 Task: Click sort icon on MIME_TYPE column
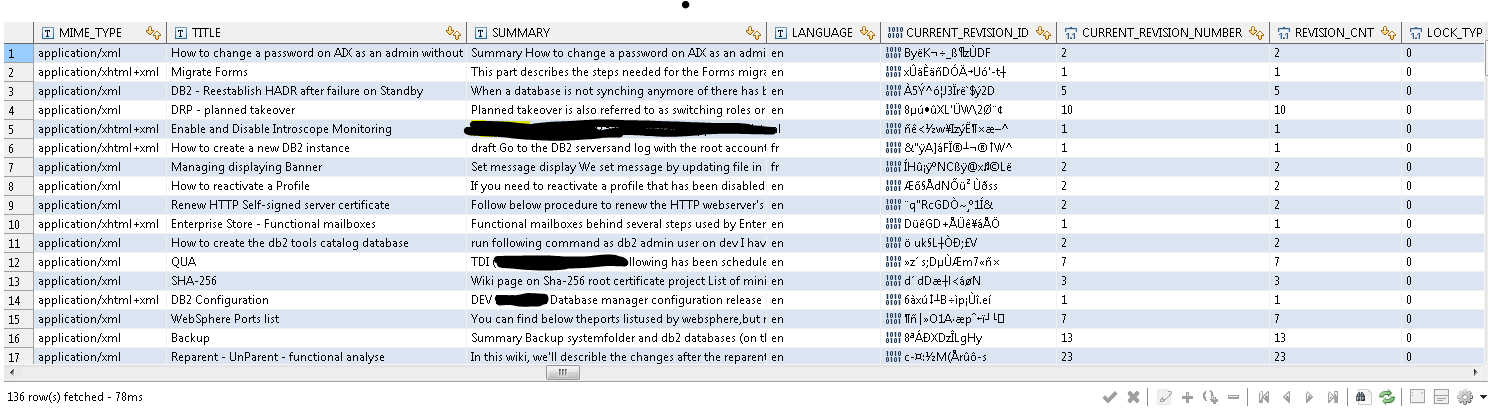click(x=152, y=33)
